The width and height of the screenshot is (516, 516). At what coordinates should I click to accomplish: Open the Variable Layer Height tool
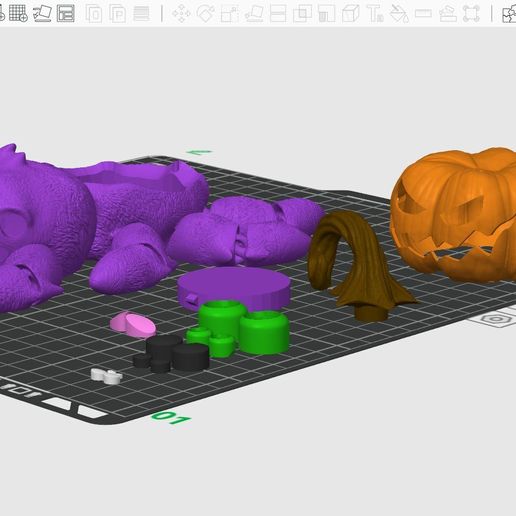coord(141,14)
